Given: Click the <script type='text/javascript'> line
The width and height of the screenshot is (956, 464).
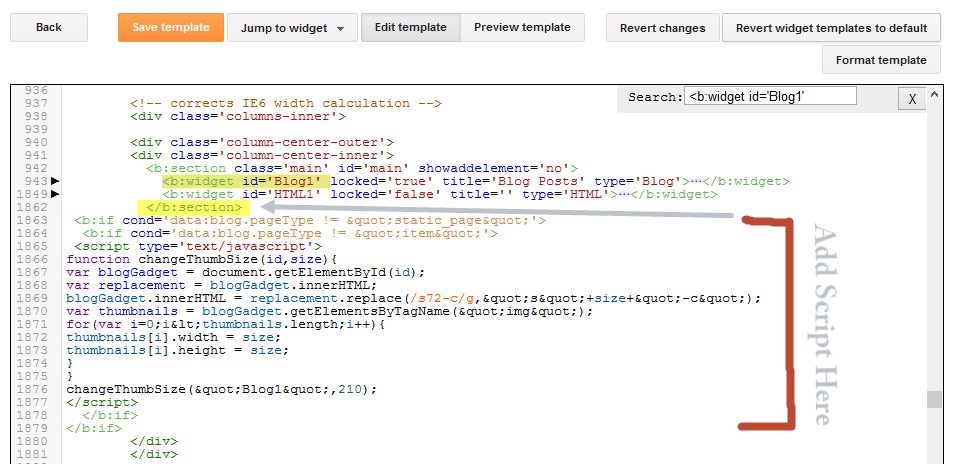Looking at the screenshot, I should (x=198, y=246).
